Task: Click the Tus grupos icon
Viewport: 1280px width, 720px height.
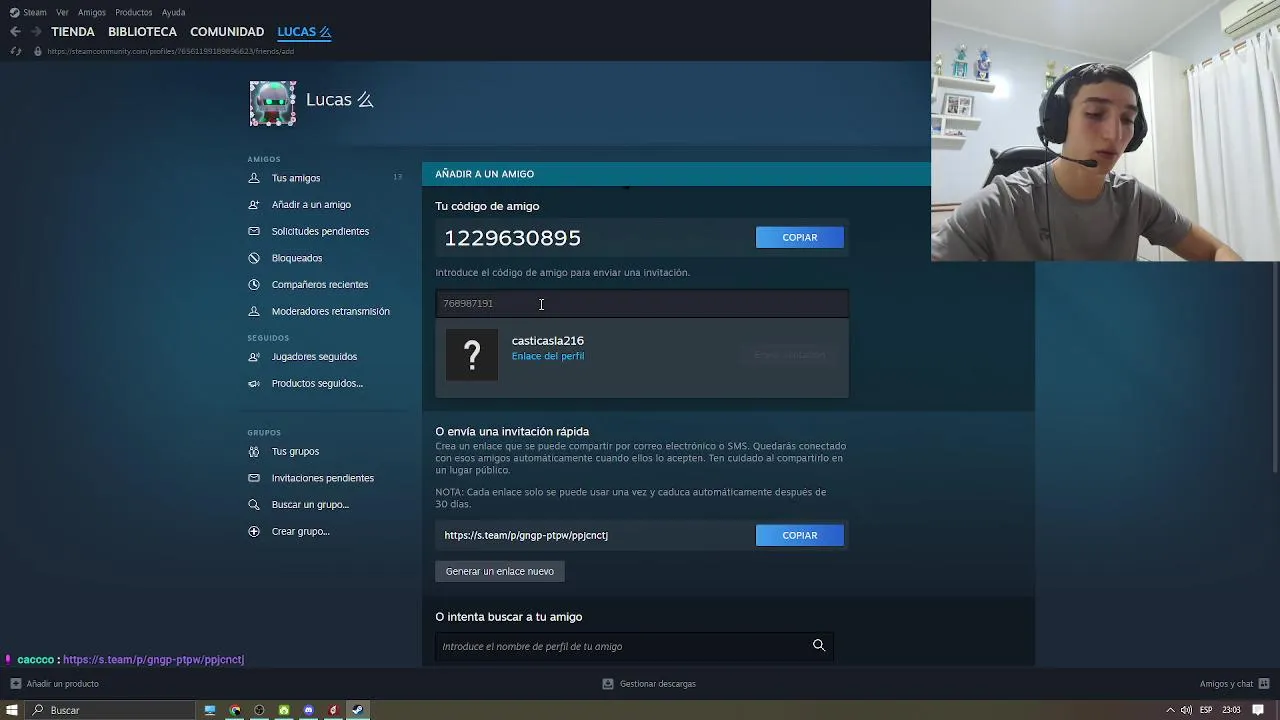Action: 254,451
